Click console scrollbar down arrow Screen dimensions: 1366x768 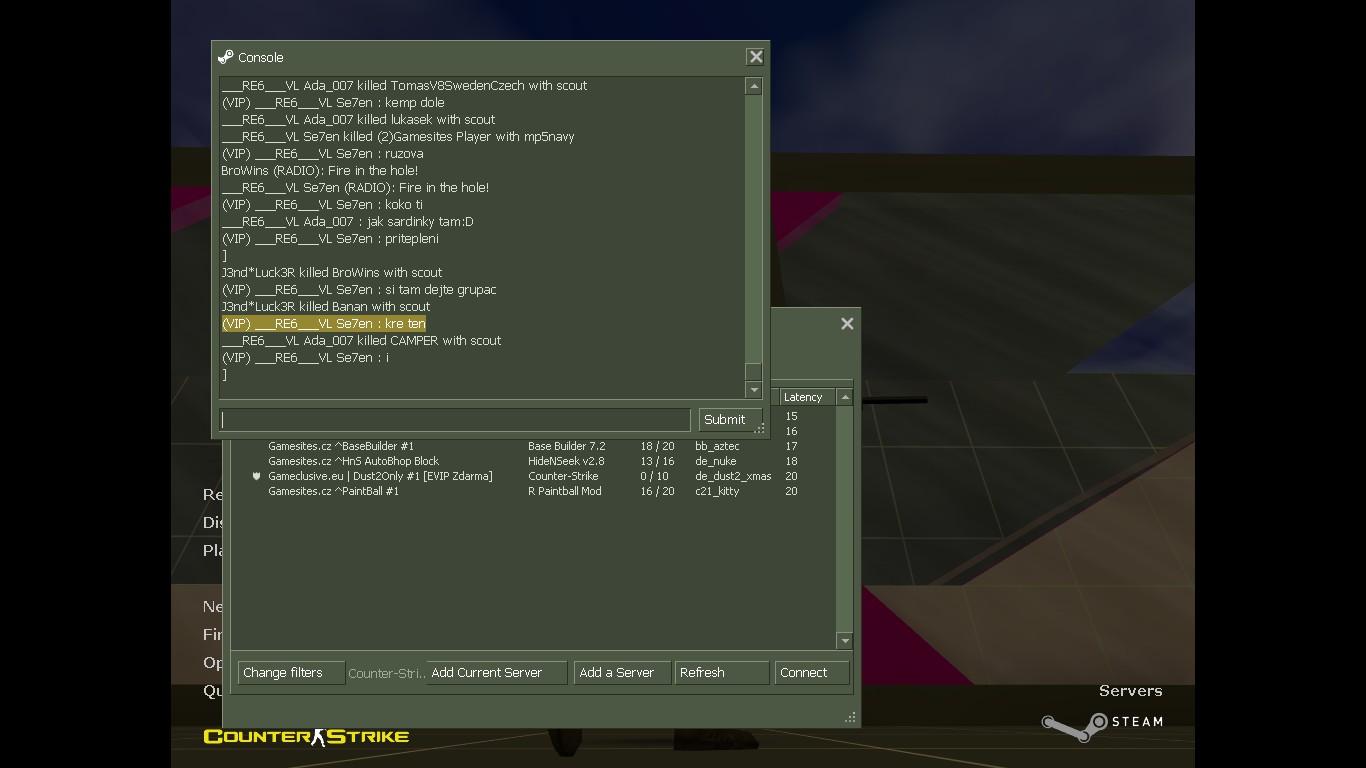pyautogui.click(x=754, y=390)
